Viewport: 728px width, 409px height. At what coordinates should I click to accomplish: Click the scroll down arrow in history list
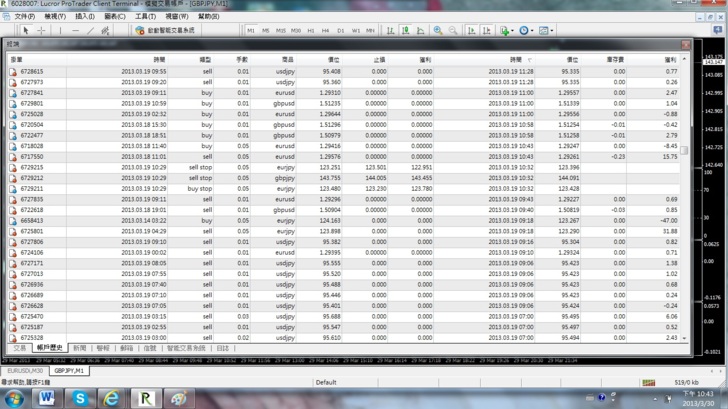click(686, 338)
